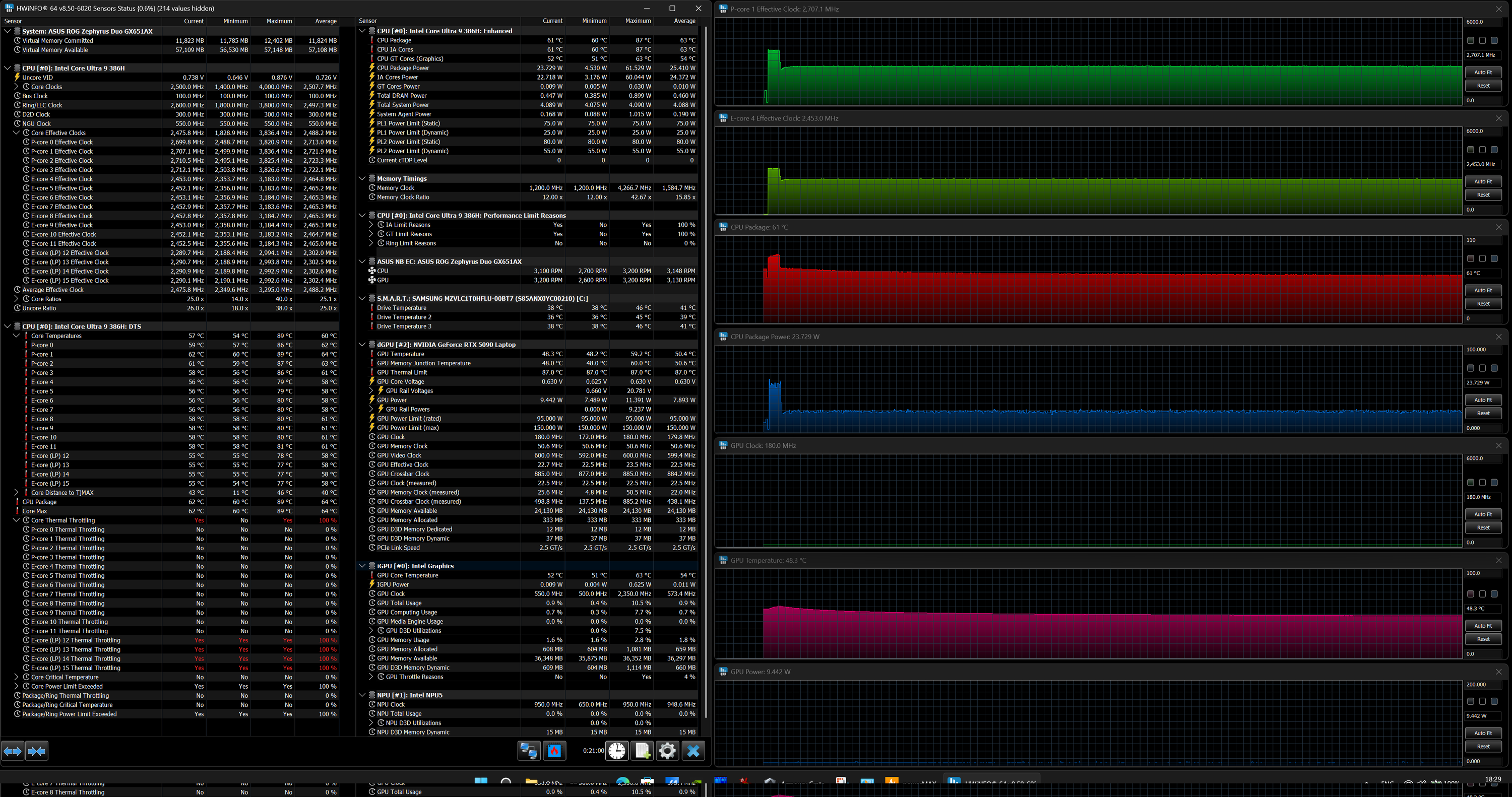Screen dimensions: 1512x797
Task: Click the shrink layout arrows button
Action: pos(36,751)
